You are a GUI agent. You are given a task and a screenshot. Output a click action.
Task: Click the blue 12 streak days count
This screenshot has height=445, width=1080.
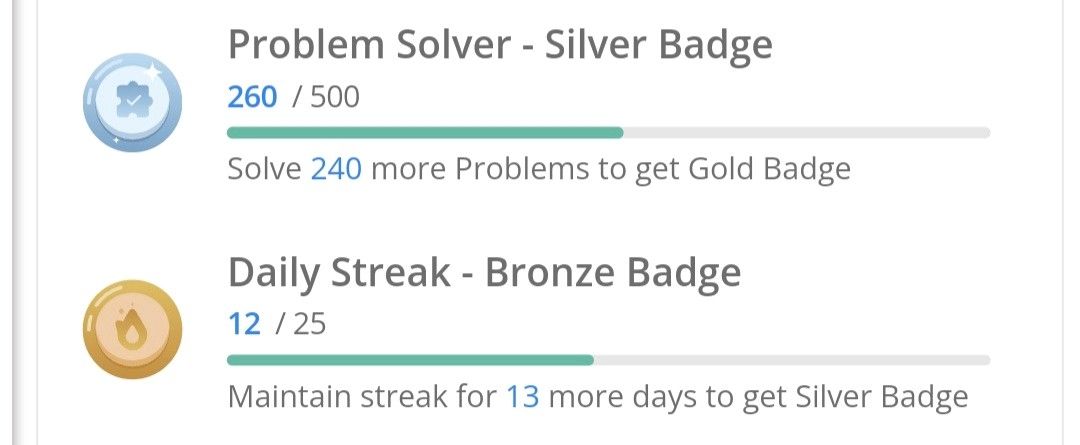click(x=245, y=324)
